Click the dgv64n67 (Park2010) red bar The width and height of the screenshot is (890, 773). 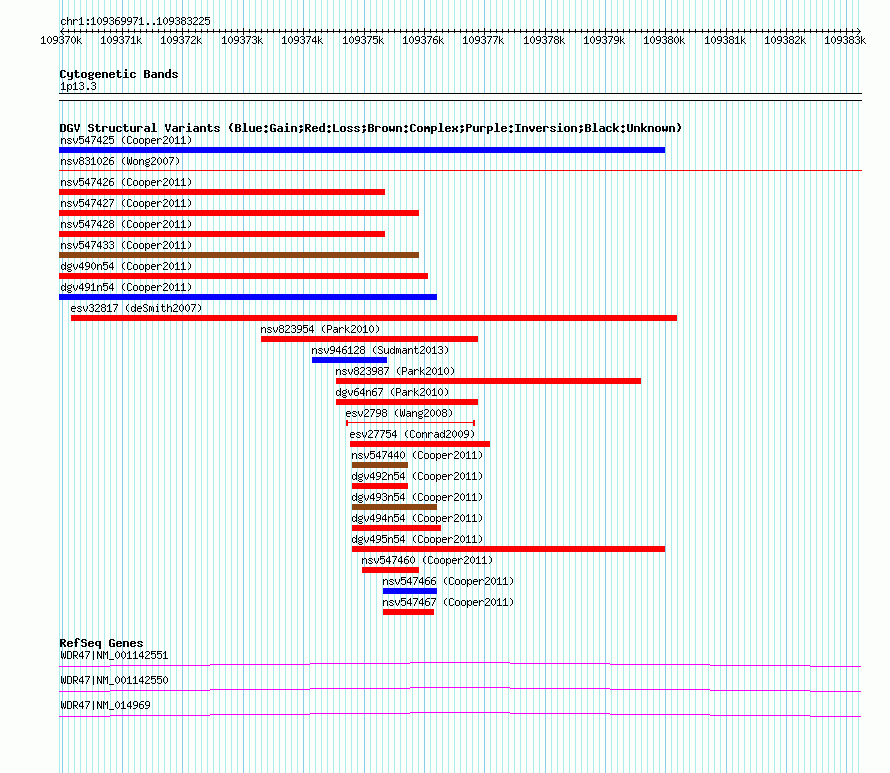coord(407,402)
